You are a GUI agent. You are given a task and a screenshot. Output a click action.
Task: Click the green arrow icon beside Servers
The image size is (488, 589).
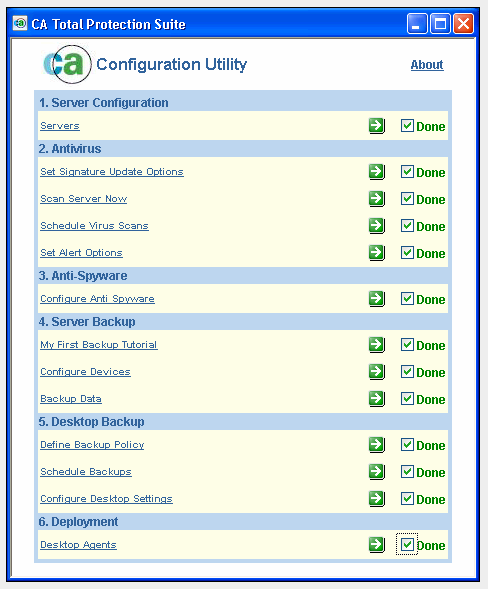coord(377,126)
